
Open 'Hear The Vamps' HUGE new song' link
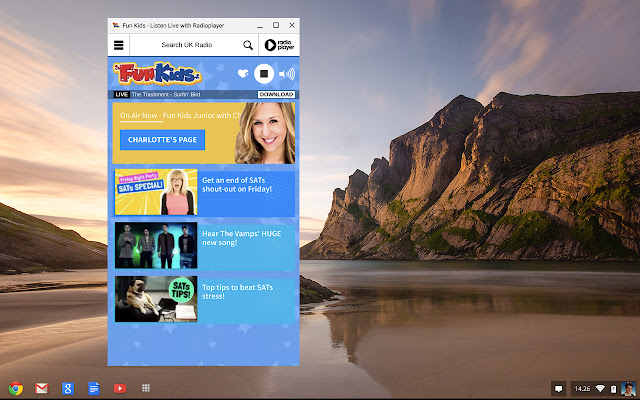[242, 238]
